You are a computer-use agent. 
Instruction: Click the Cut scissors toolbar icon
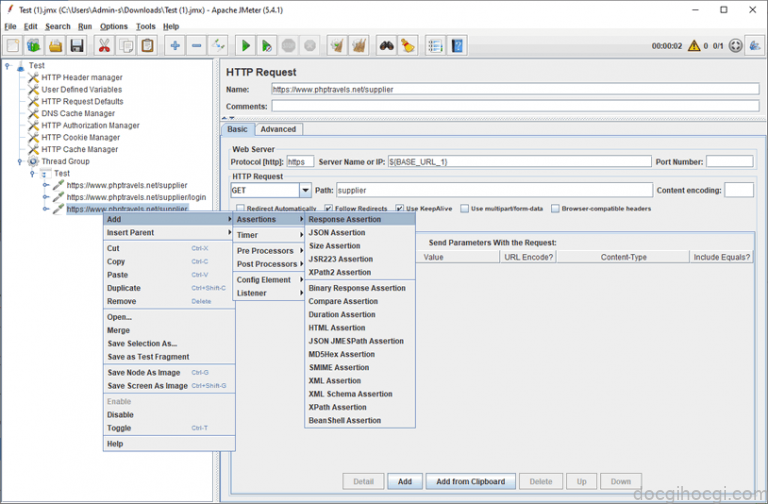click(x=104, y=46)
